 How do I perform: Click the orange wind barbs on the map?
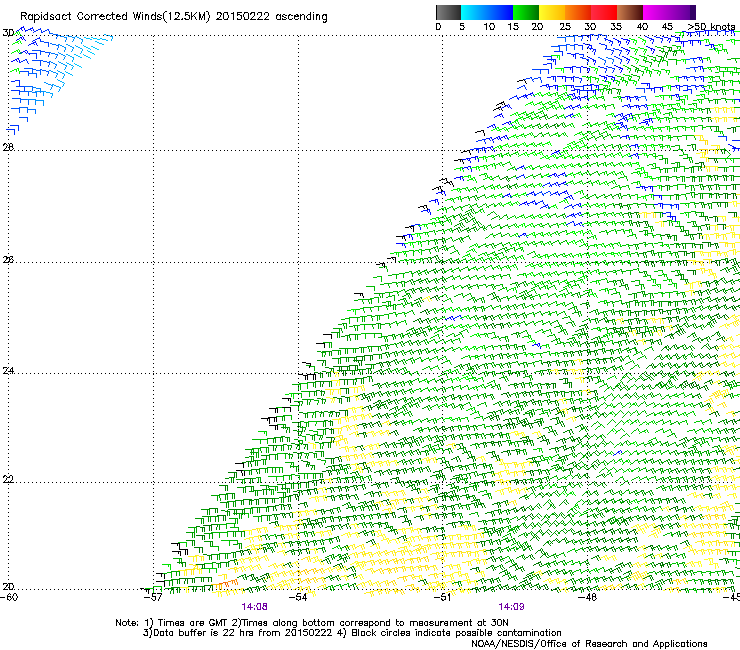(x=226, y=584)
